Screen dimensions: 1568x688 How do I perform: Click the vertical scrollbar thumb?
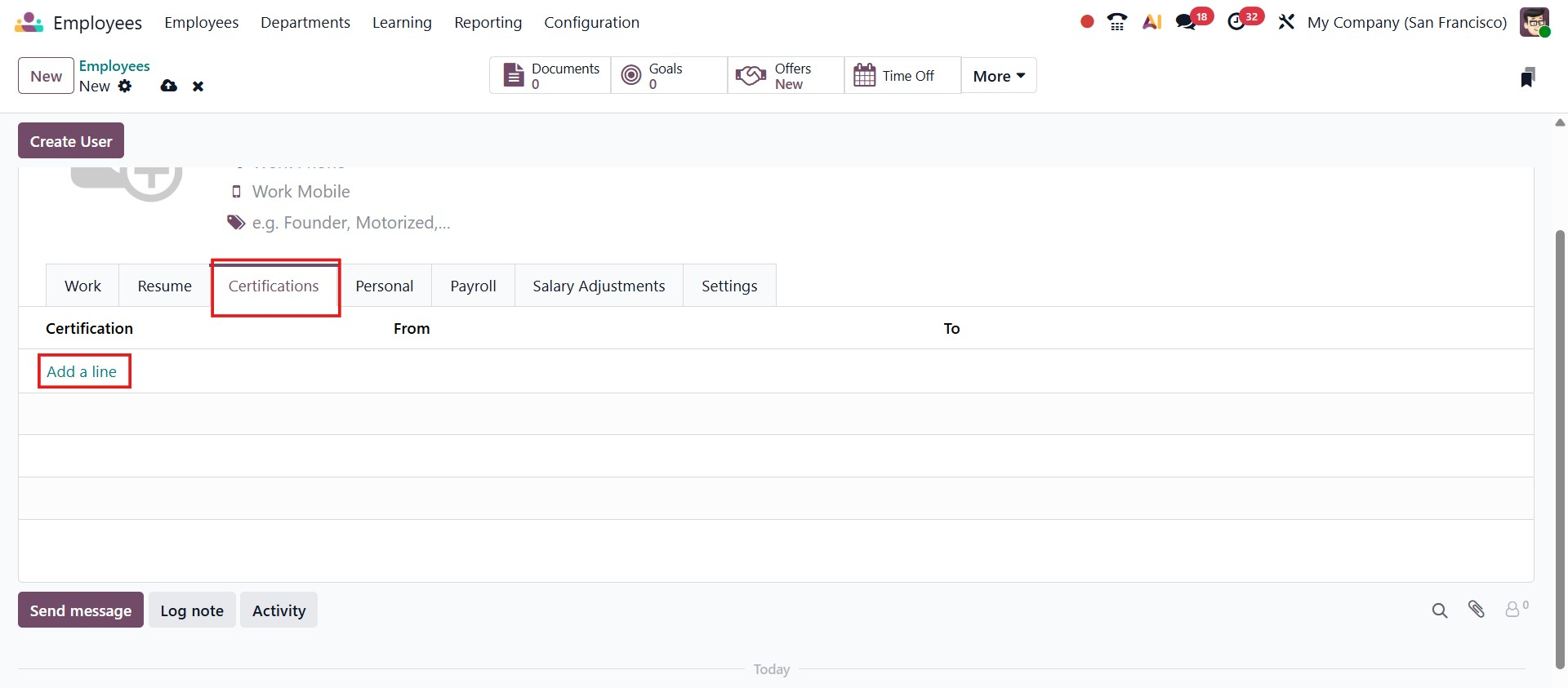(x=1560, y=449)
